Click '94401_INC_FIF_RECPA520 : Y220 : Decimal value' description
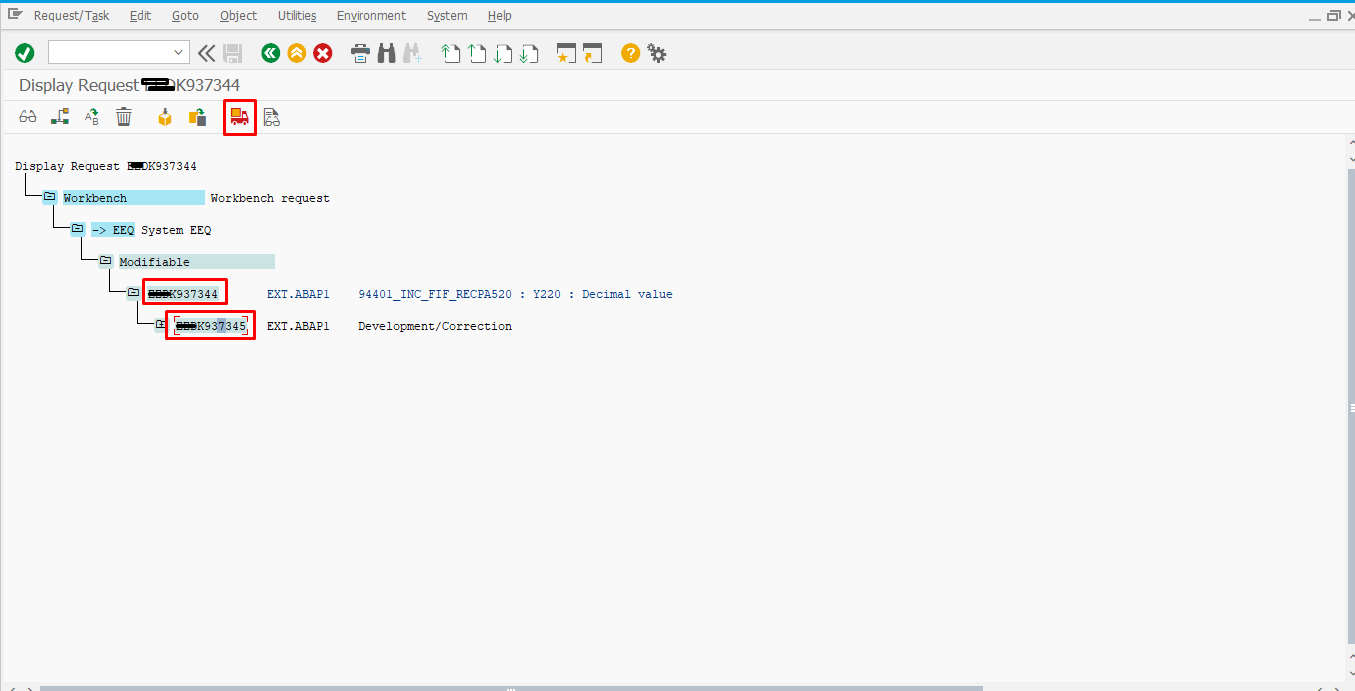 515,294
